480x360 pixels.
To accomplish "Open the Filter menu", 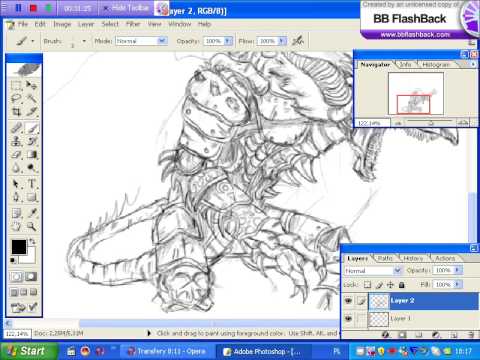I will pyautogui.click(x=133, y=24).
